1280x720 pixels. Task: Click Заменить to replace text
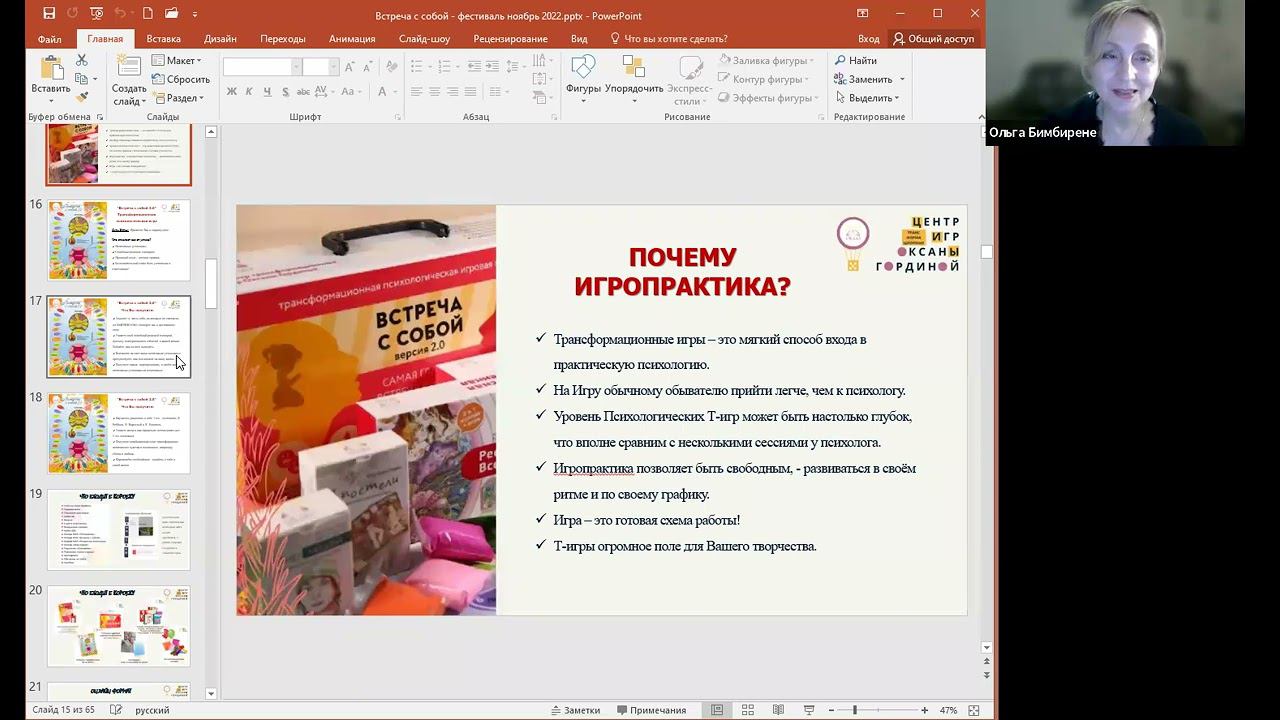(x=869, y=79)
